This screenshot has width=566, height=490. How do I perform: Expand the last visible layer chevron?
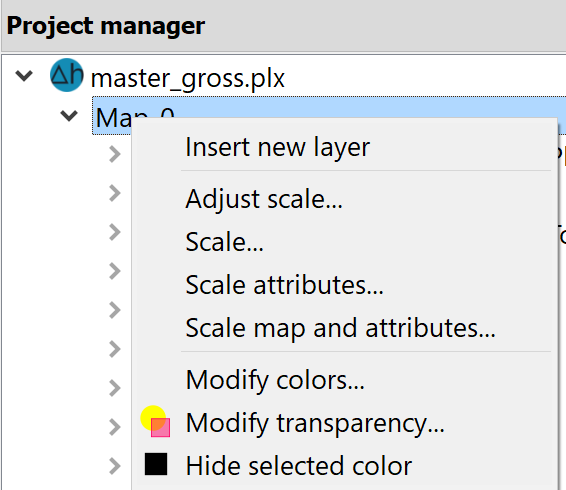click(115, 466)
